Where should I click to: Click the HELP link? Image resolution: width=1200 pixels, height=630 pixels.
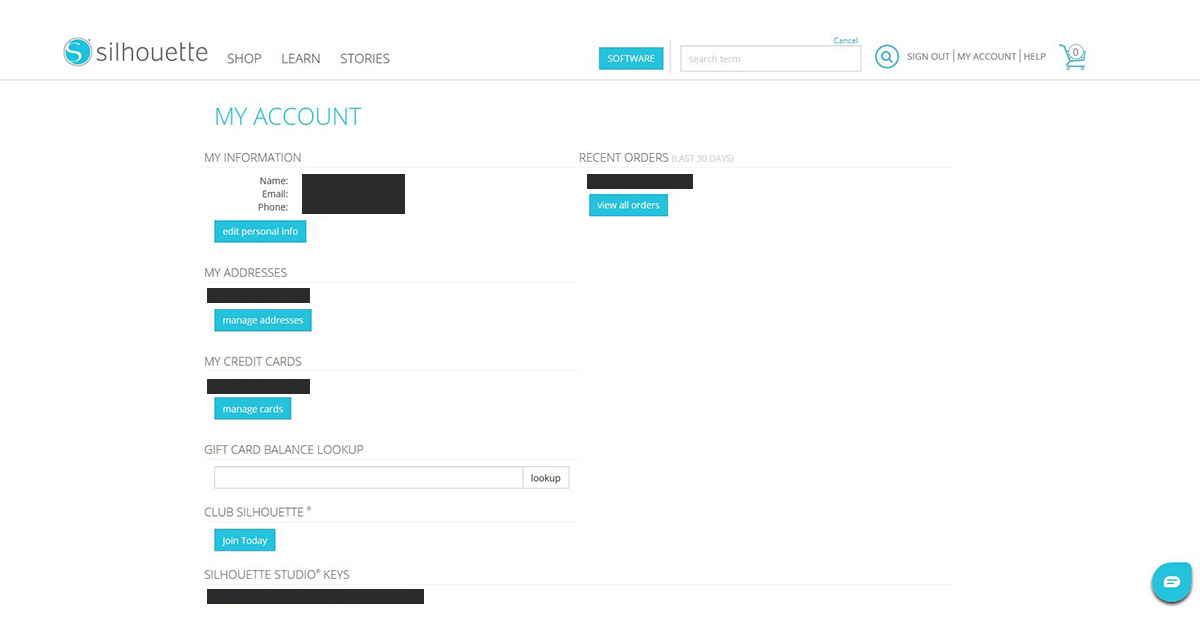pos(1034,57)
